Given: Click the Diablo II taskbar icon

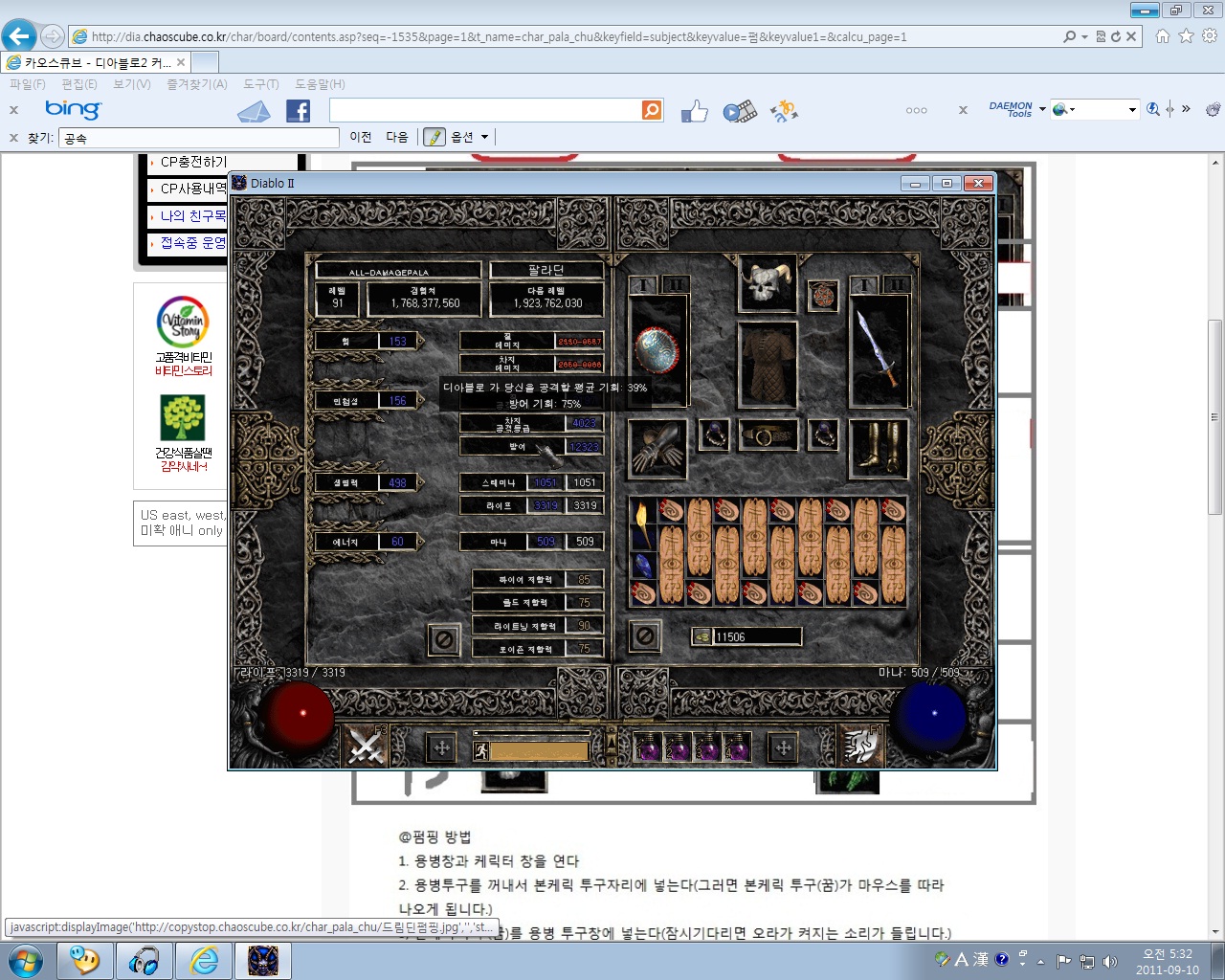Looking at the screenshot, I should [262, 960].
